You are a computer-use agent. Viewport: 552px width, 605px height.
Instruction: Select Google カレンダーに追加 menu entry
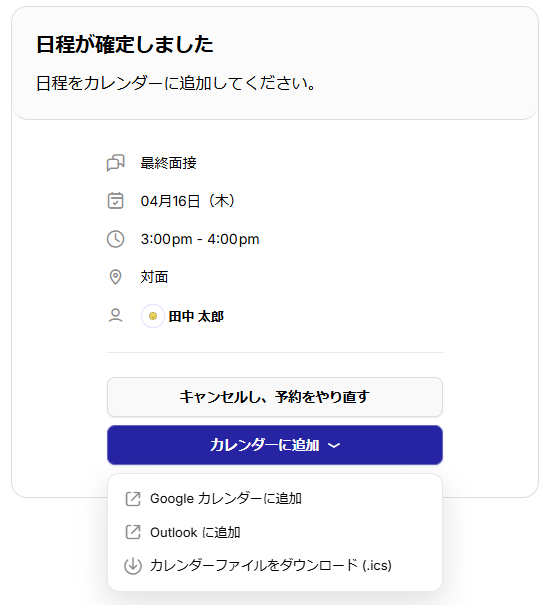(x=275, y=499)
